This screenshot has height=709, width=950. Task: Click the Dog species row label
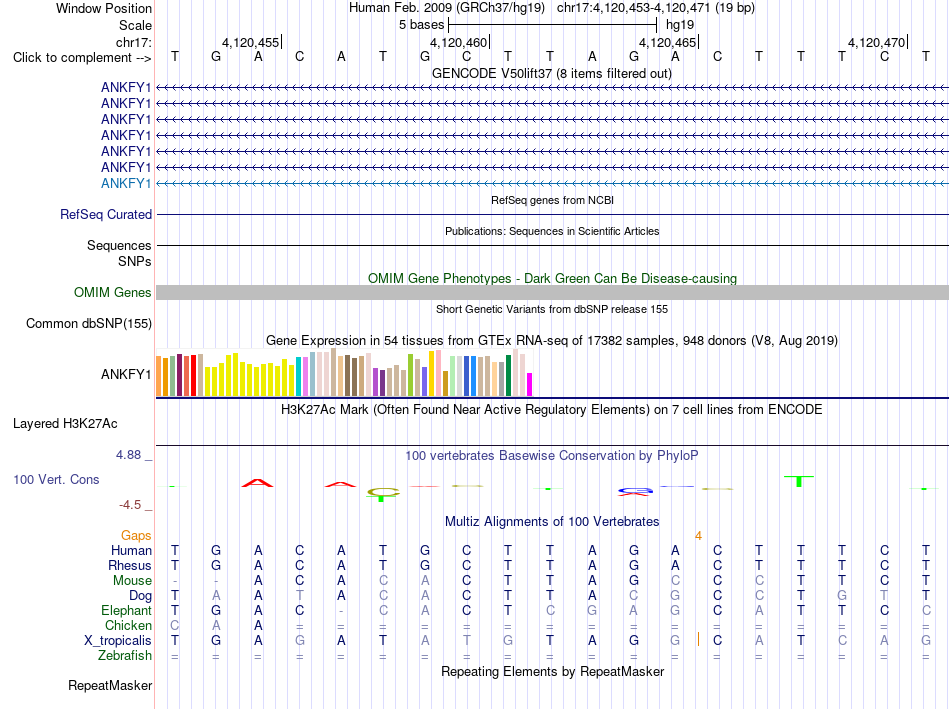point(141,596)
